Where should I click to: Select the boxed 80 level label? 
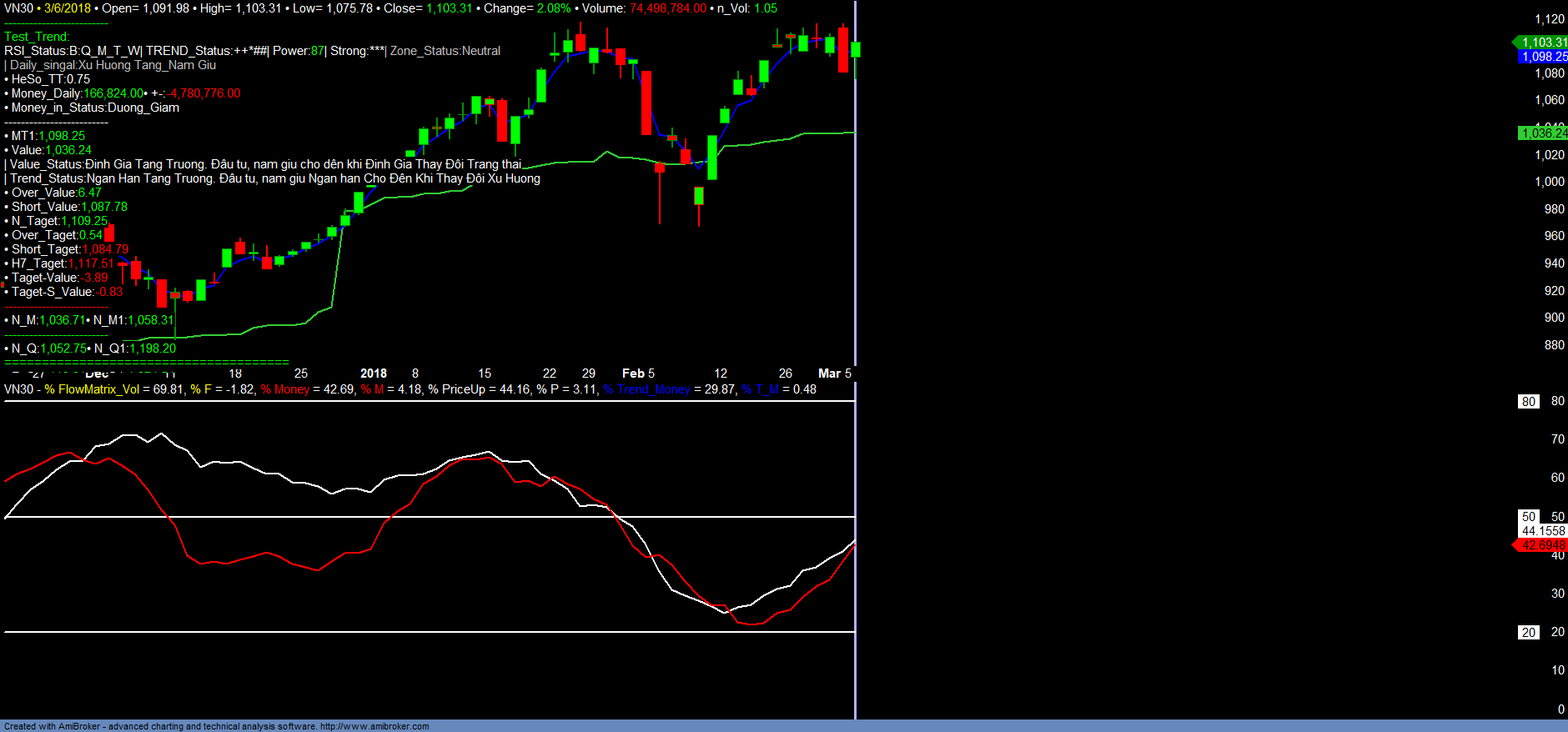click(x=1528, y=402)
